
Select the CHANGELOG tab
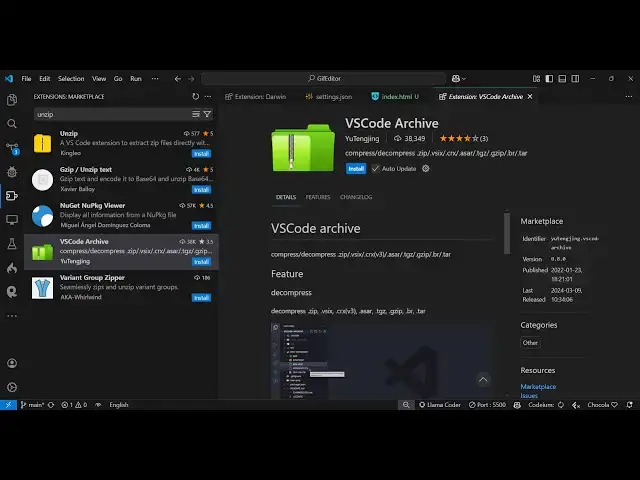356,197
